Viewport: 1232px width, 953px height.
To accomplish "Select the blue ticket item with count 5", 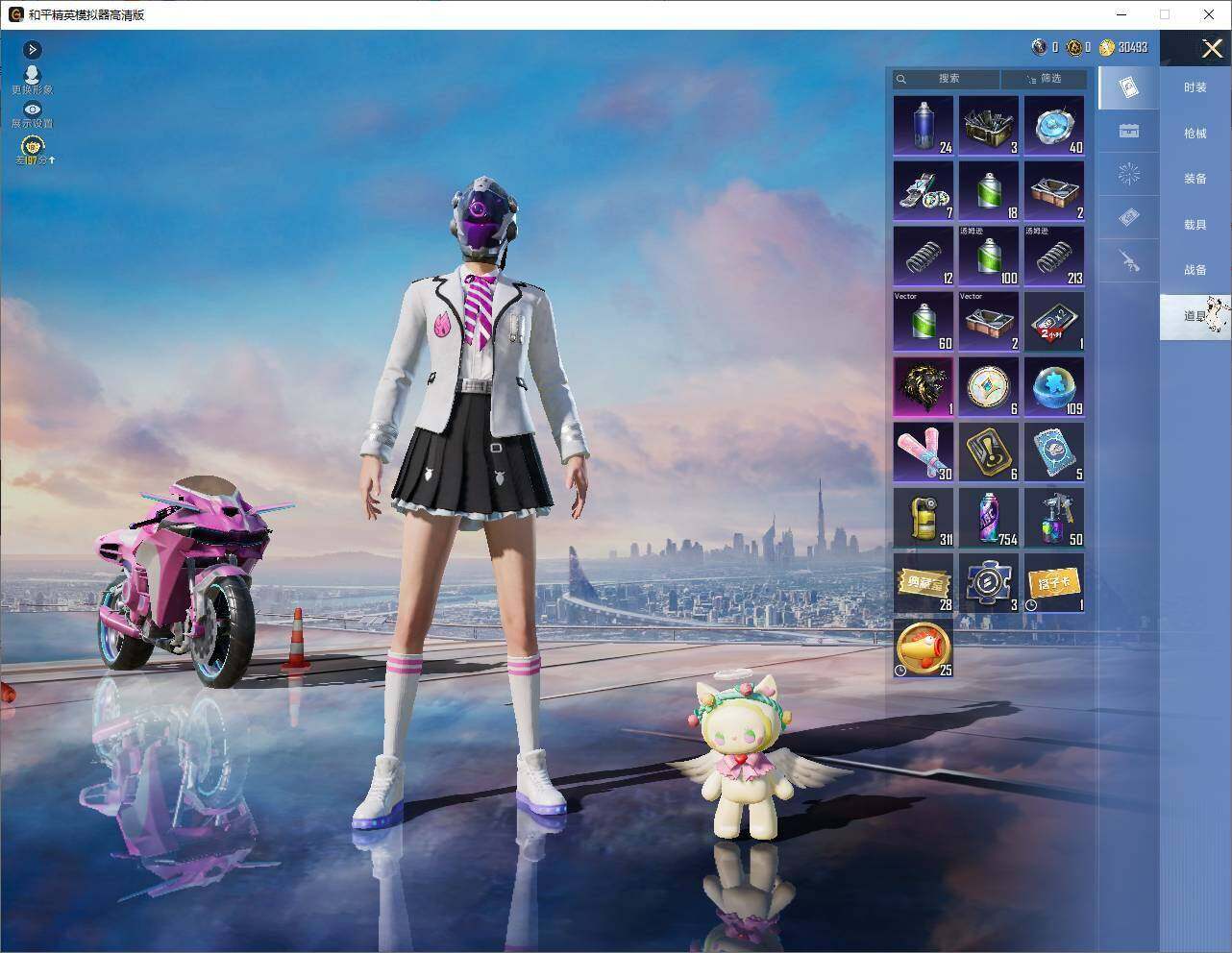I will tap(1054, 452).
